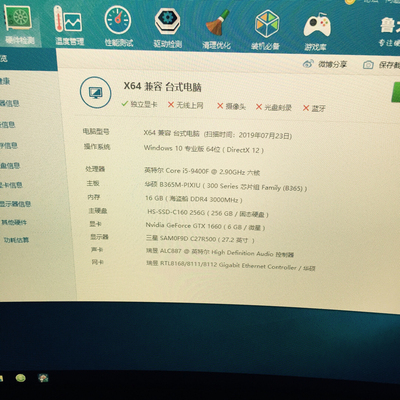This screenshot has height=400, width=400.
Task: Click the 摄像头 red X indicator
Action: (220, 106)
